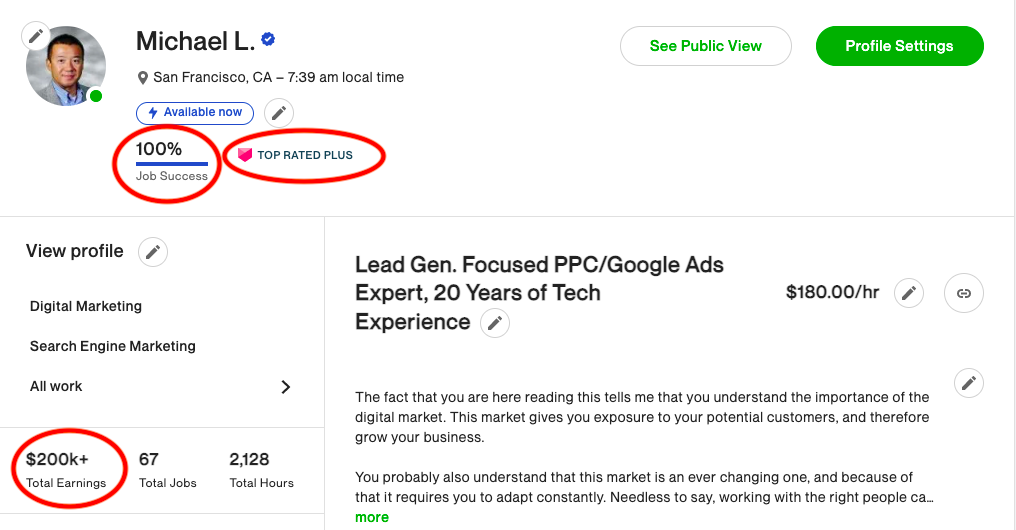
Task: Edit the profile title pencil icon
Action: [495, 323]
